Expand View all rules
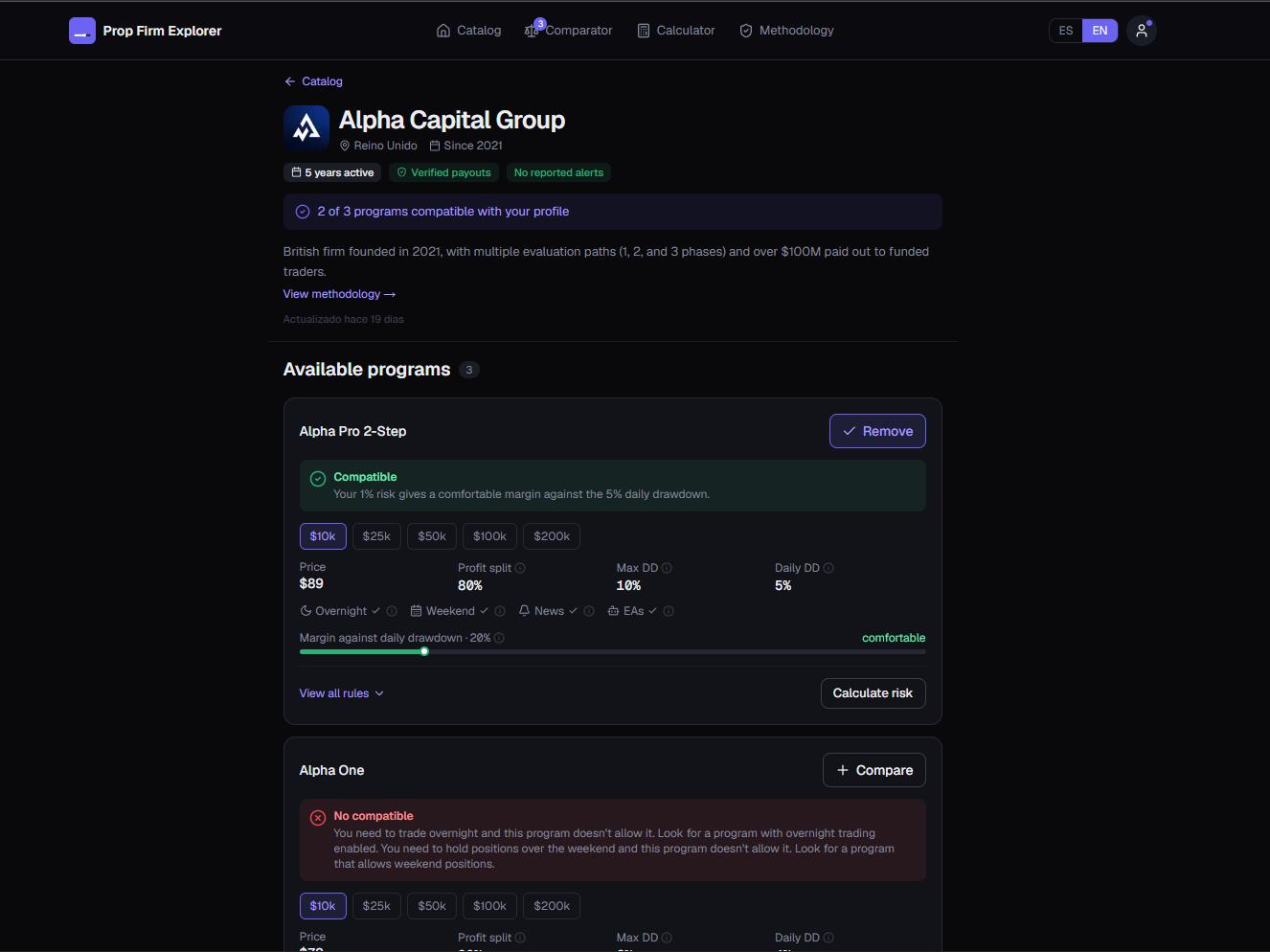This screenshot has width=1270, height=952. (x=342, y=693)
